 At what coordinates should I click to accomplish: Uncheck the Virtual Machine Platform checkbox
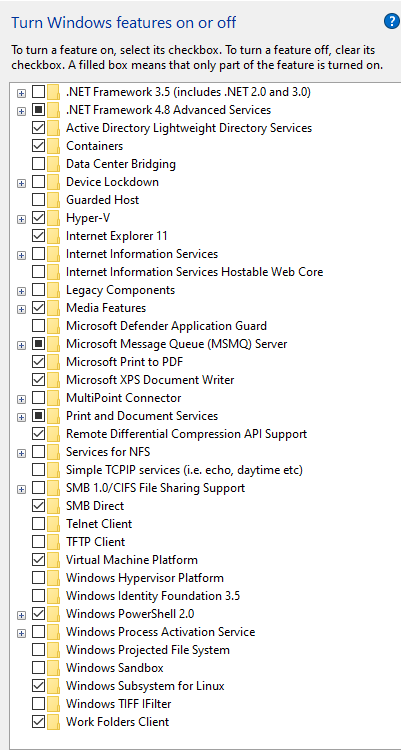tap(39, 560)
